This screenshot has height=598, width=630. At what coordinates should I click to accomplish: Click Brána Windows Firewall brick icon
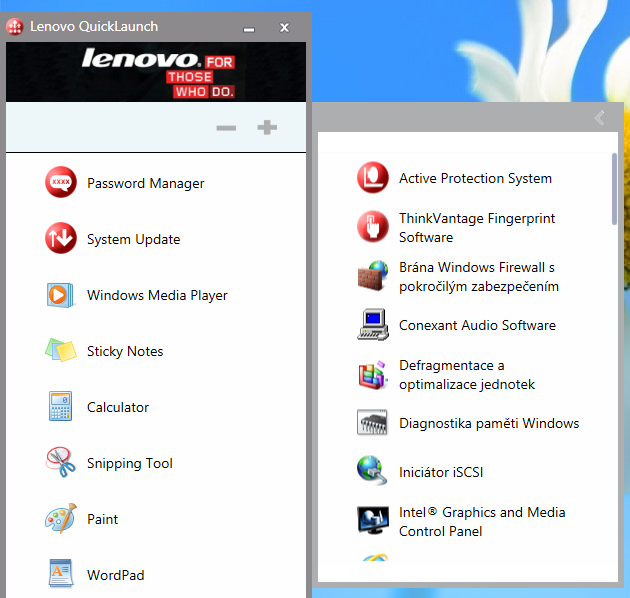pos(373,276)
